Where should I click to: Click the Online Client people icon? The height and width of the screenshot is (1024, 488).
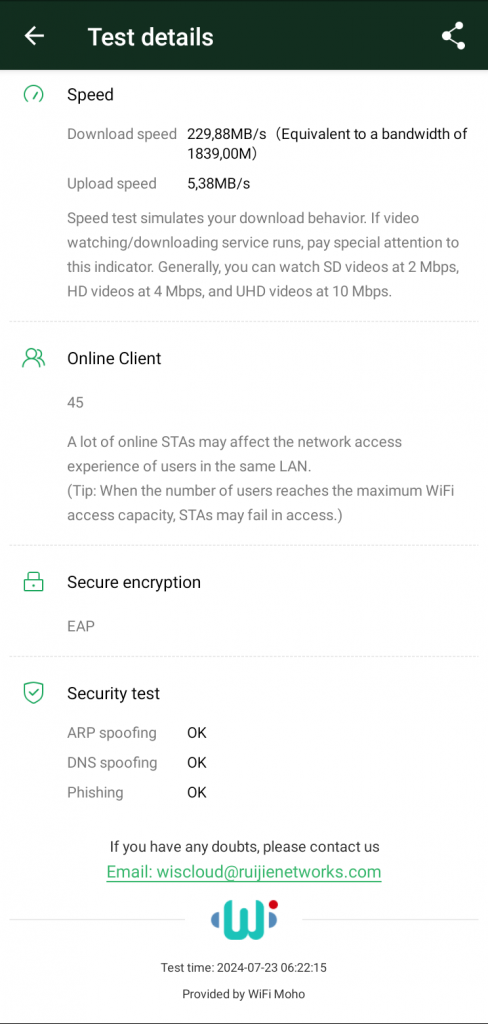(33, 358)
